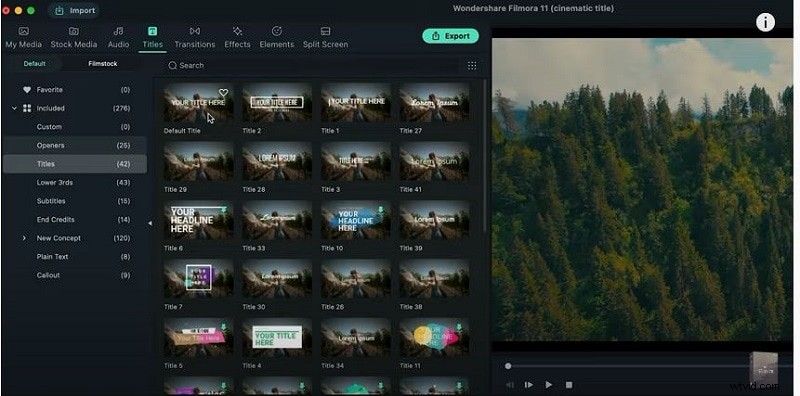800x396 pixels.
Task: Select the Title 2 thumbnail
Action: coord(277,103)
